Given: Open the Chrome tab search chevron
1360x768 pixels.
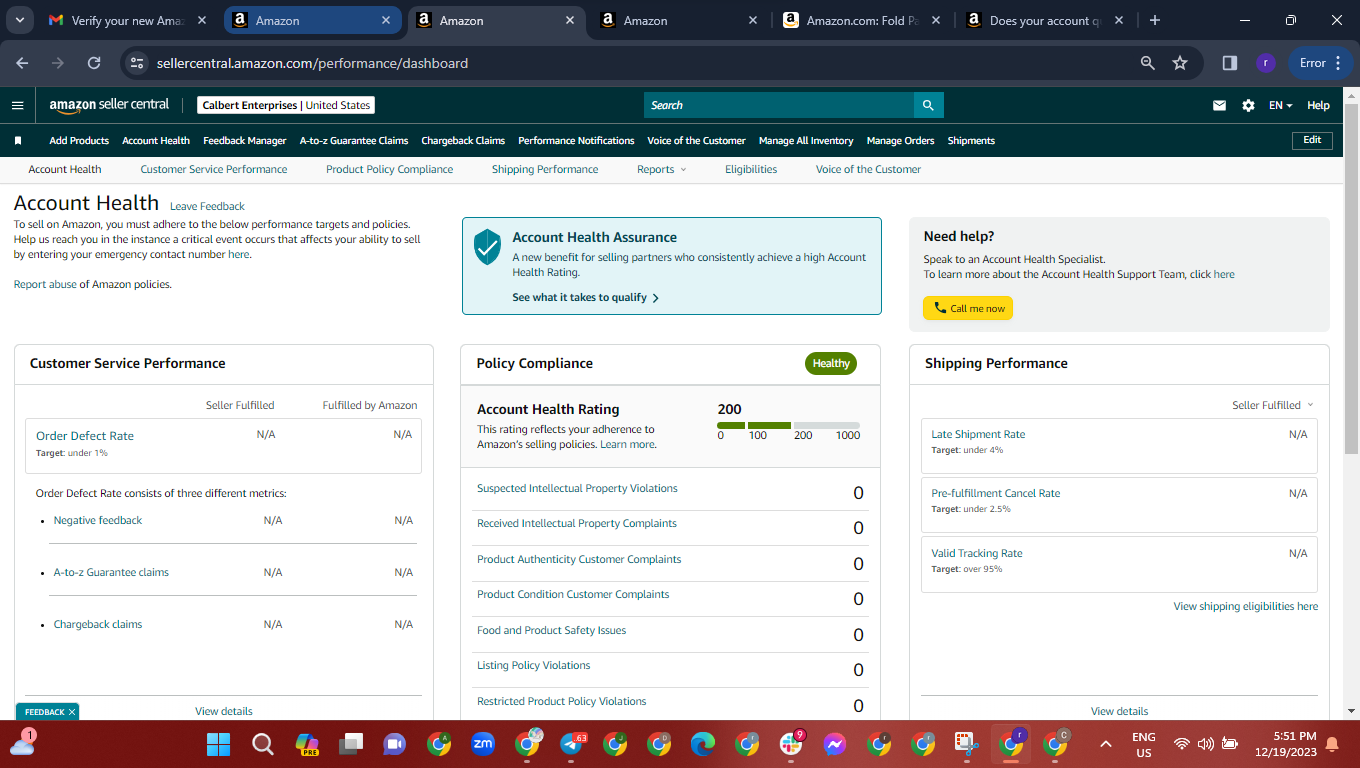Looking at the screenshot, I should (x=21, y=20).
